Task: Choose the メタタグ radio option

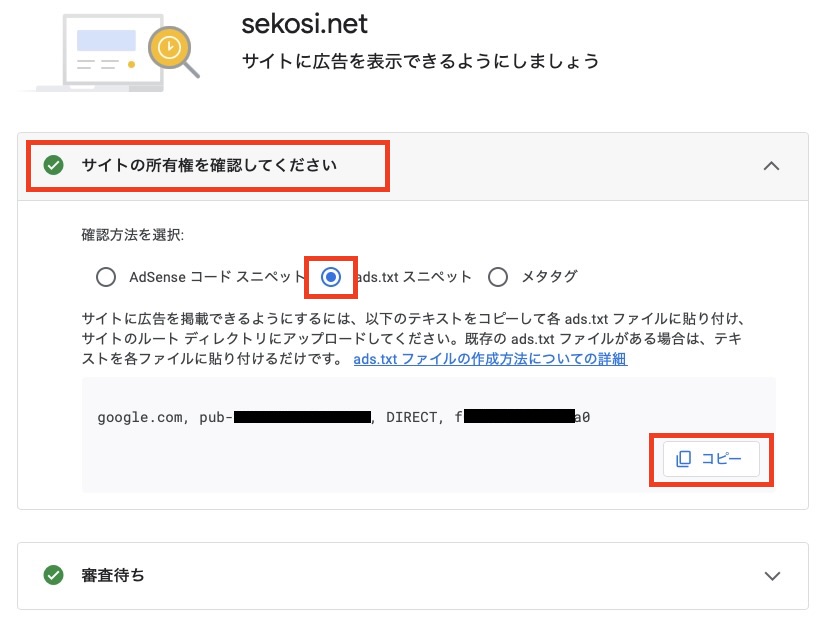Action: [498, 277]
